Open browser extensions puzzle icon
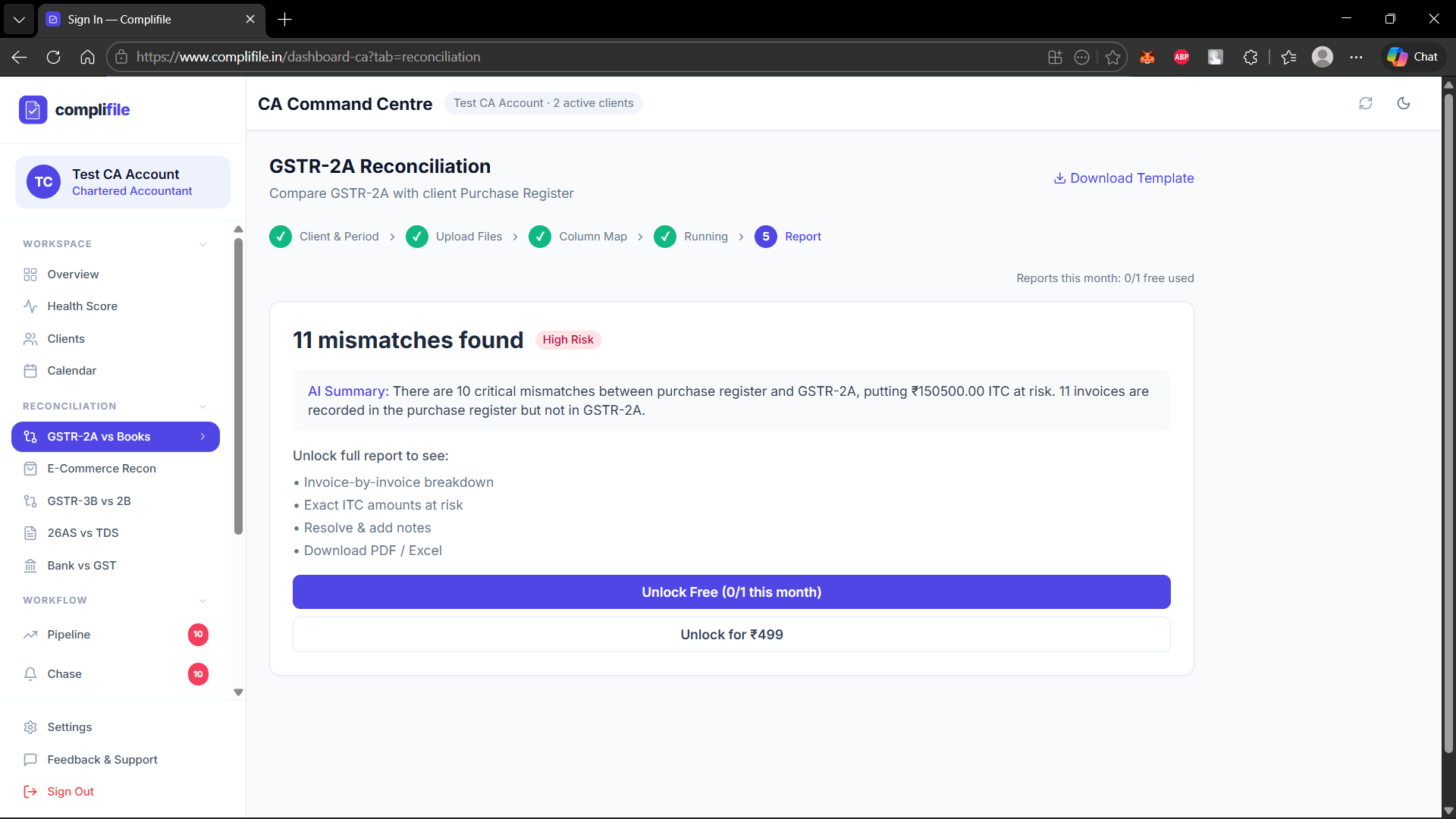 (1250, 57)
